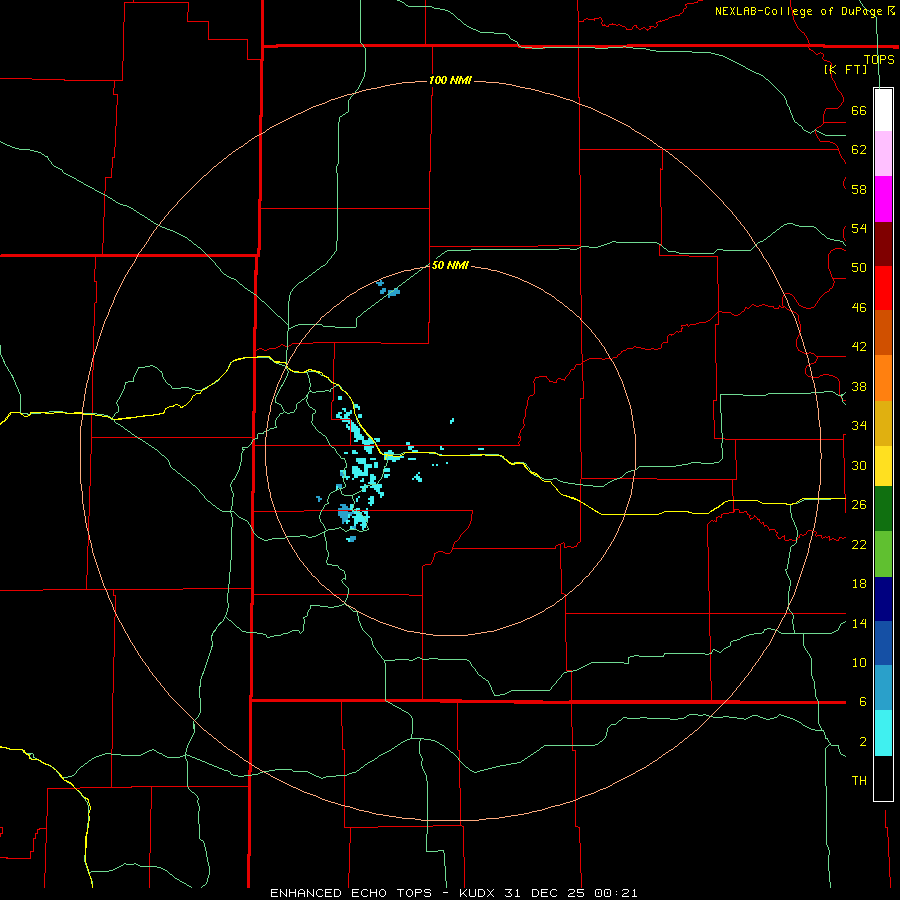Click legend value 22
Image resolution: width=900 pixels, height=900 pixels.
pyautogui.click(x=859, y=544)
